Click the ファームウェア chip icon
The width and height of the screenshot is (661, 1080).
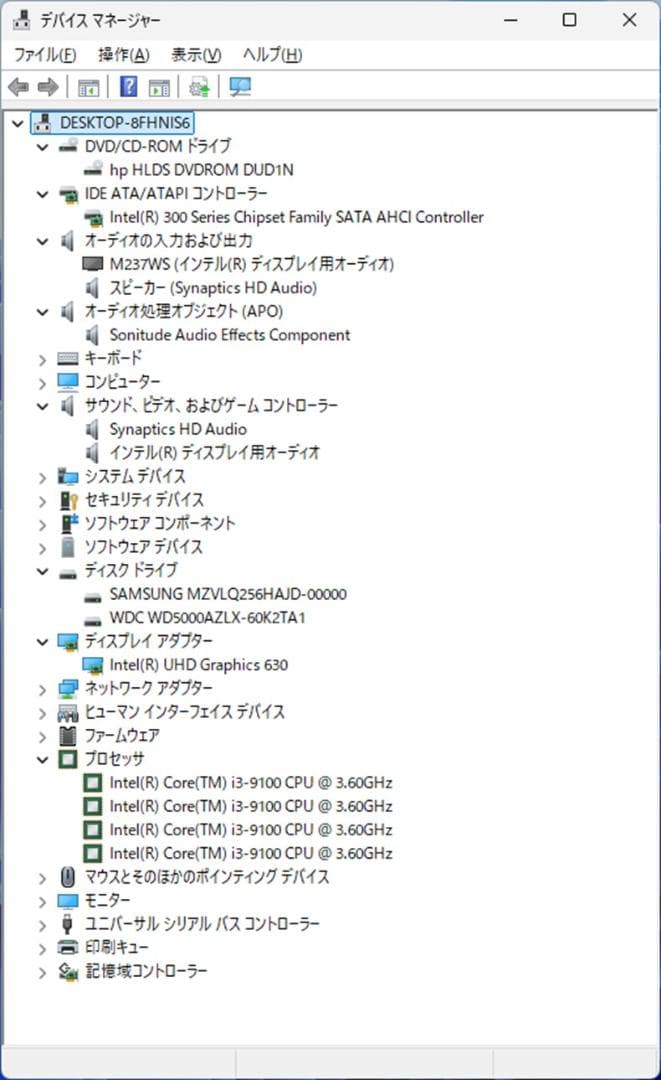(x=67, y=736)
